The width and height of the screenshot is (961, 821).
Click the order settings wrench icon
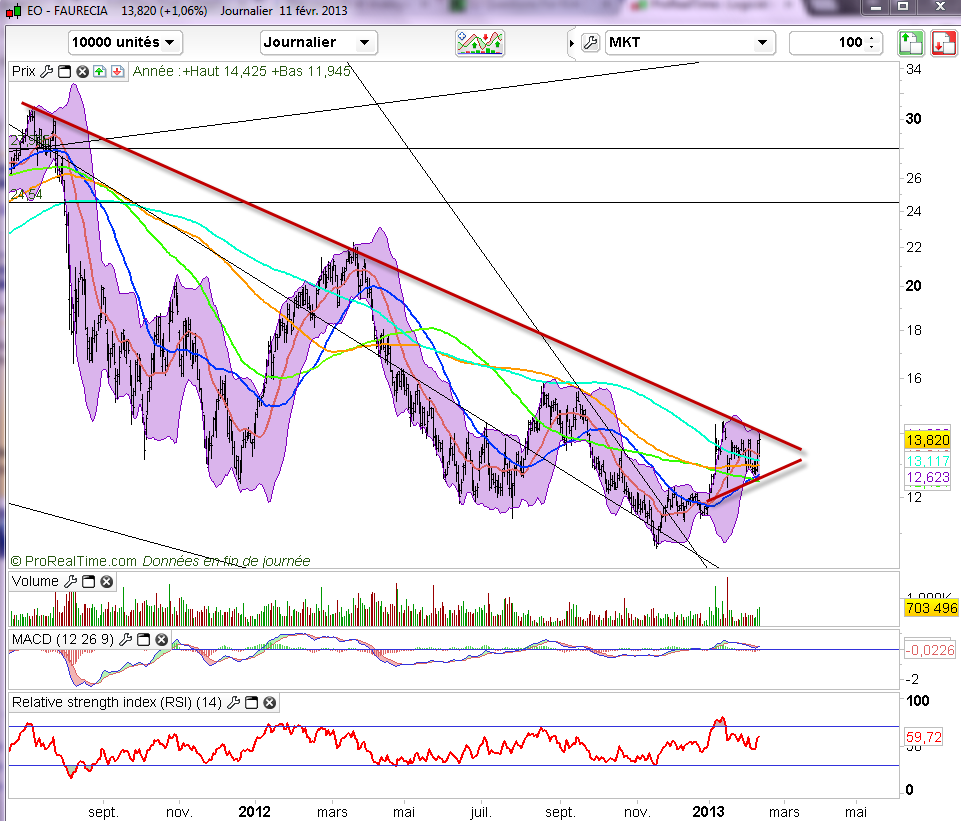590,43
